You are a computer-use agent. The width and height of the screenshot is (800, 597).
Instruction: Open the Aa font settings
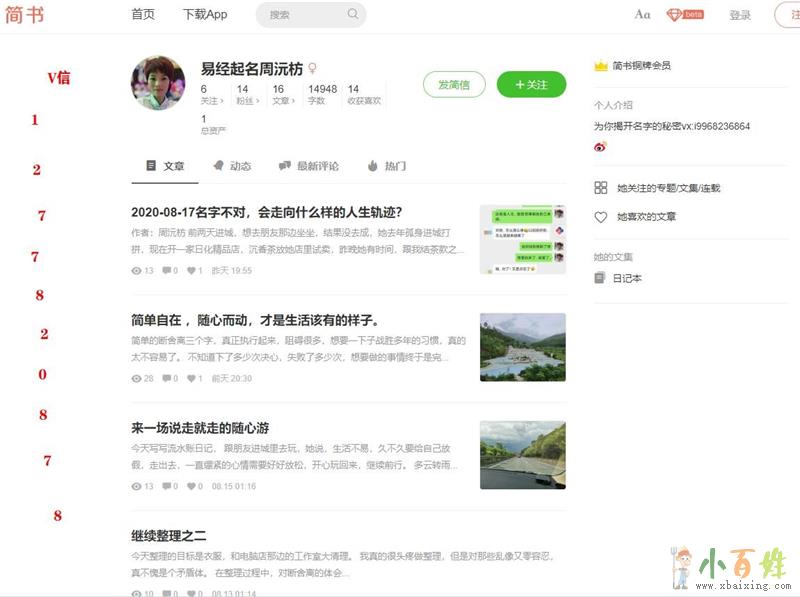642,14
